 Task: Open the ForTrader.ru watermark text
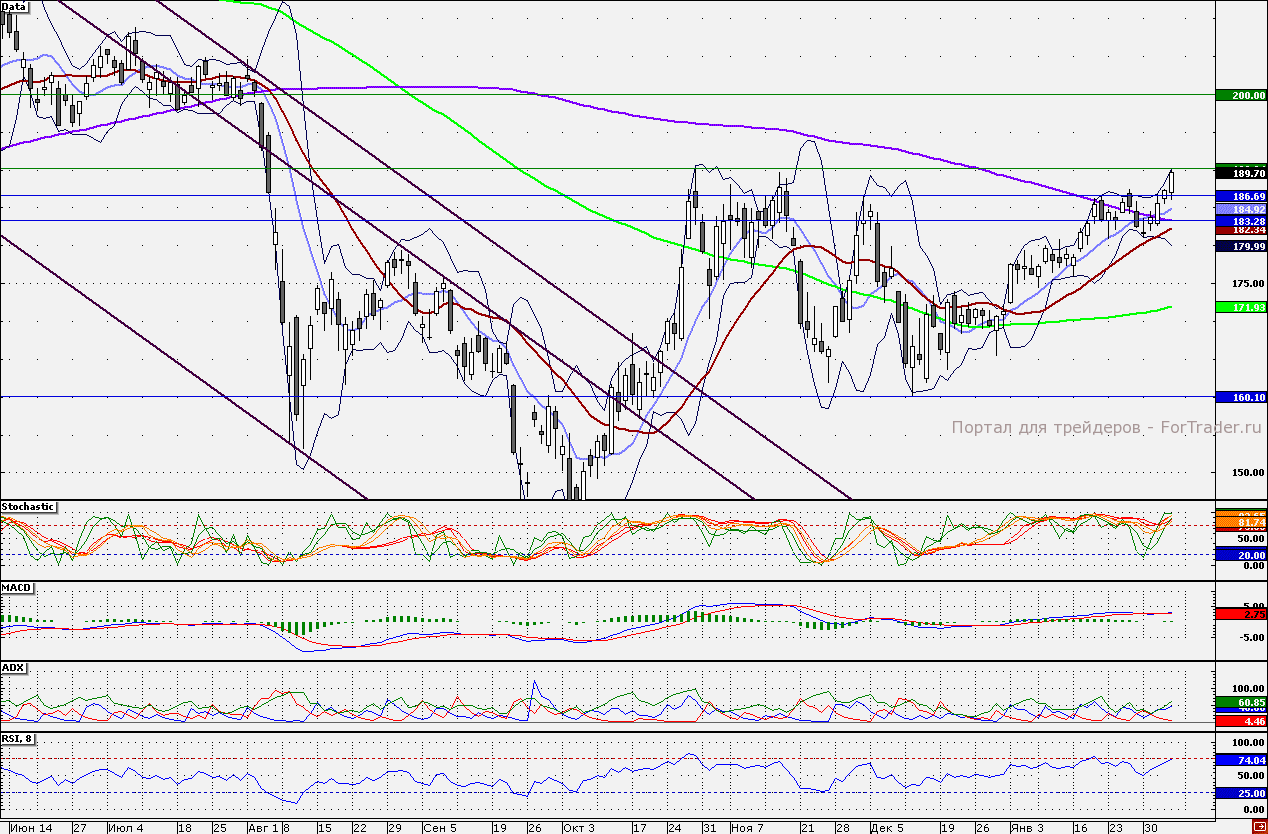[1107, 427]
